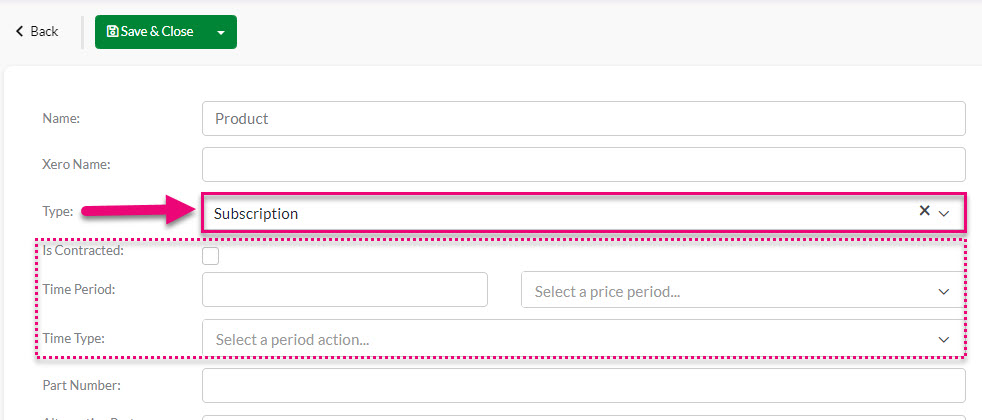Select the Subscription text in Type
The height and width of the screenshot is (420, 982).
pyautogui.click(x=256, y=214)
